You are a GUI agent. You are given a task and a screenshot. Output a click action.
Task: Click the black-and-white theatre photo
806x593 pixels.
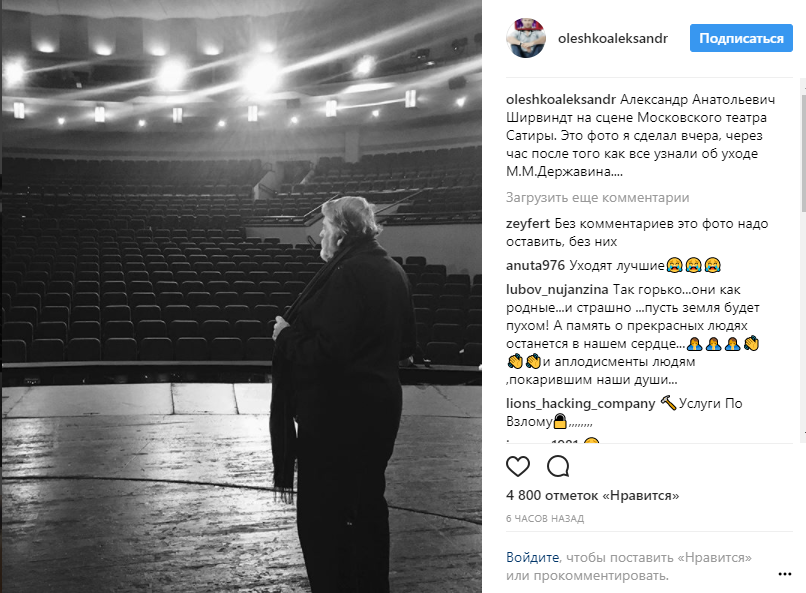click(242, 296)
